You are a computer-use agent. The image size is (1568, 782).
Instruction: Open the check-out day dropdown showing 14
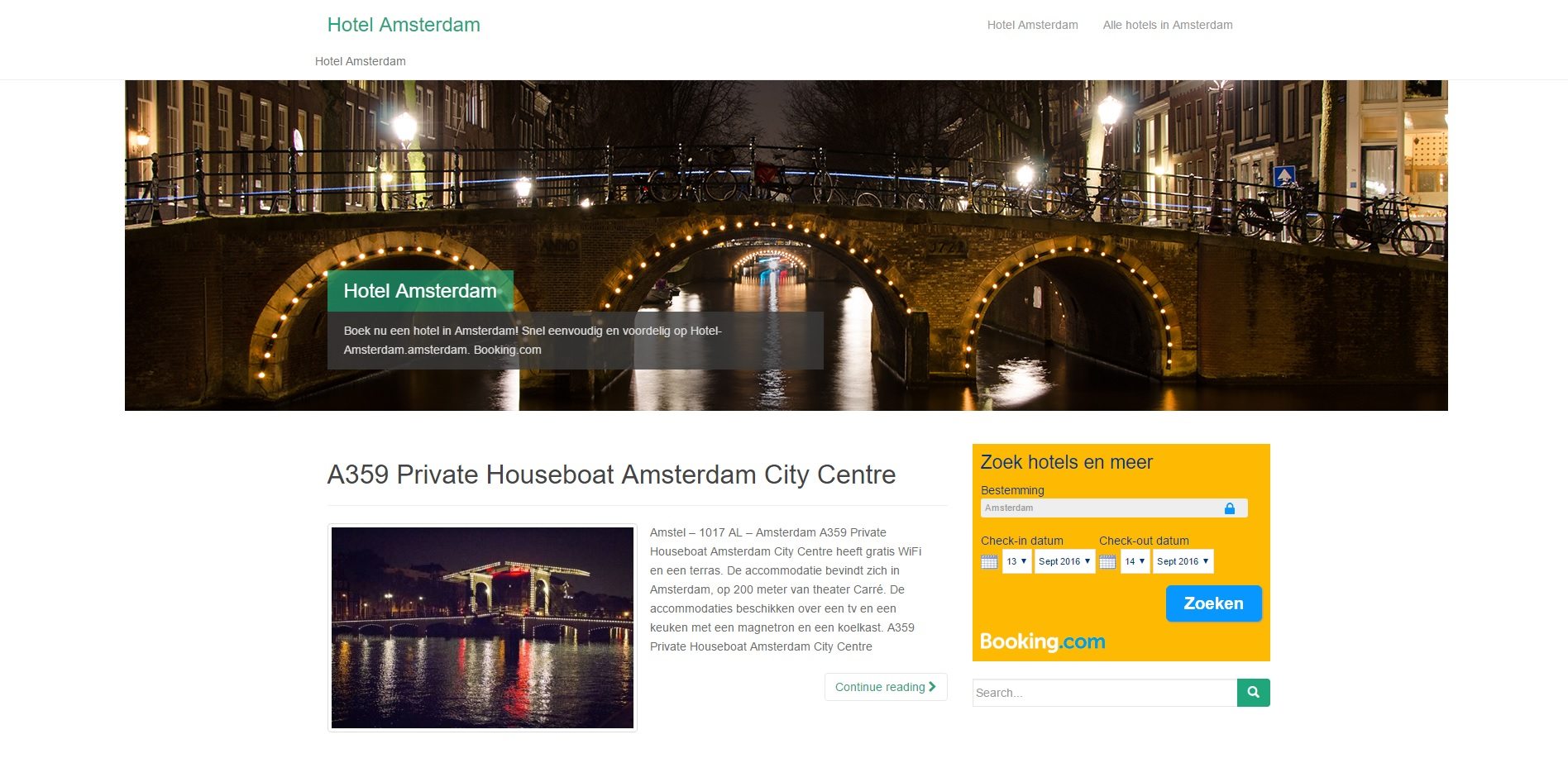coord(1135,561)
